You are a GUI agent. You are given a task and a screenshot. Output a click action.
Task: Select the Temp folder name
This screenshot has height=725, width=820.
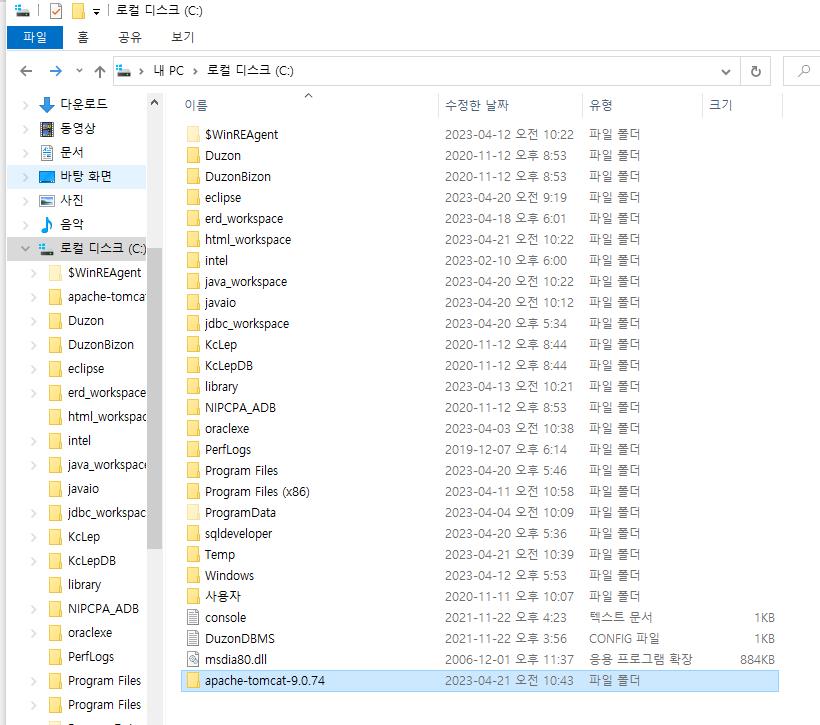click(220, 554)
